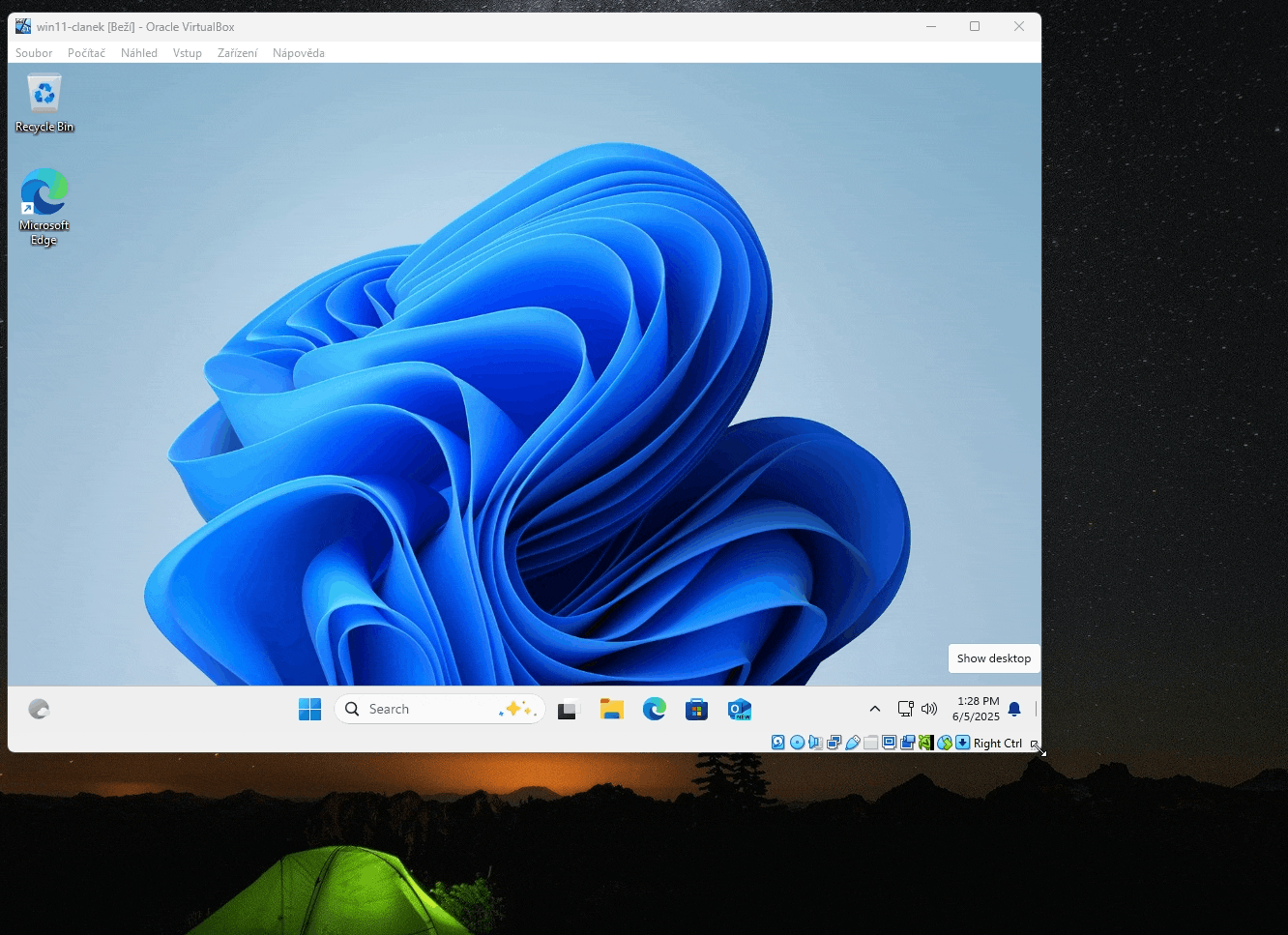The width and height of the screenshot is (1288, 935).
Task: Click the network adapters indicator icon
Action: tap(834, 743)
